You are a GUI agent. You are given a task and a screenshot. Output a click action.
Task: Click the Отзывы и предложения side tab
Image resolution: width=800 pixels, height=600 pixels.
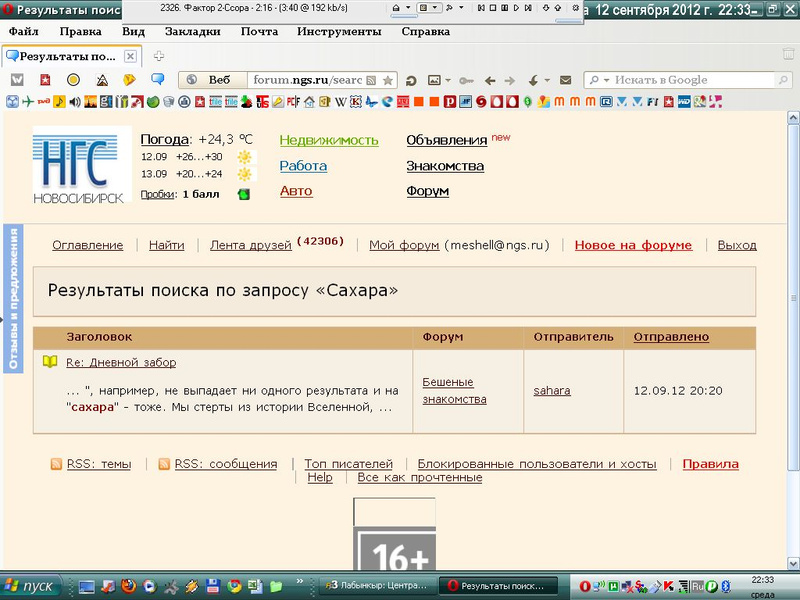coord(14,298)
